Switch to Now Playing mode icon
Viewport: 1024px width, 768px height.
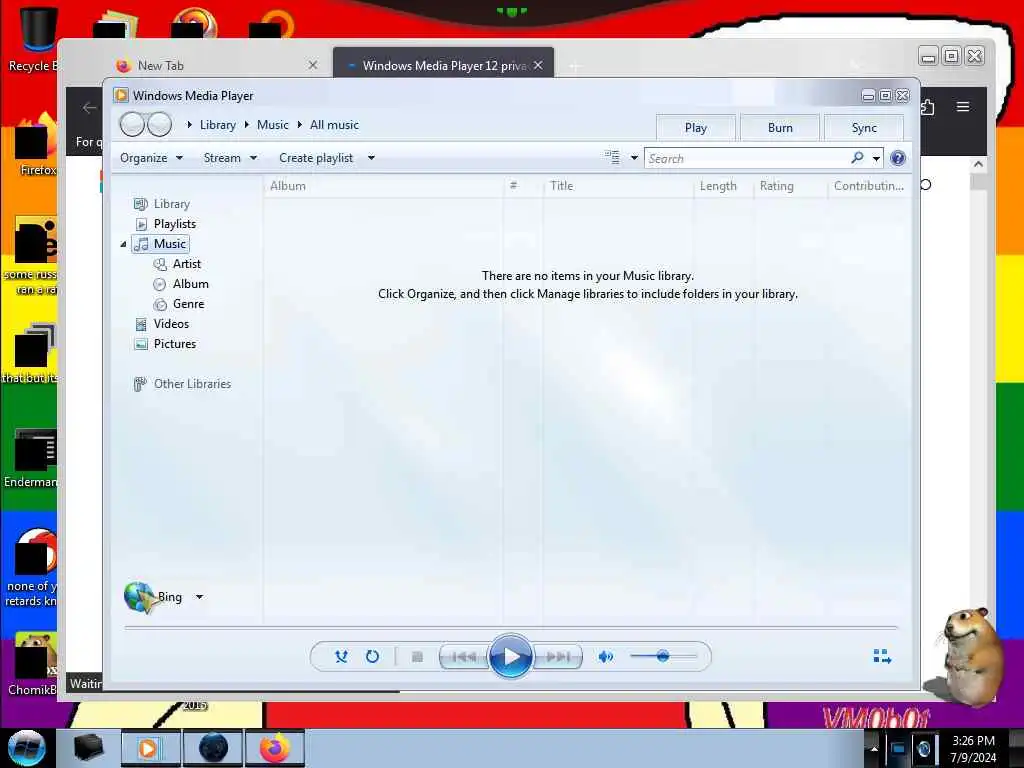point(882,656)
